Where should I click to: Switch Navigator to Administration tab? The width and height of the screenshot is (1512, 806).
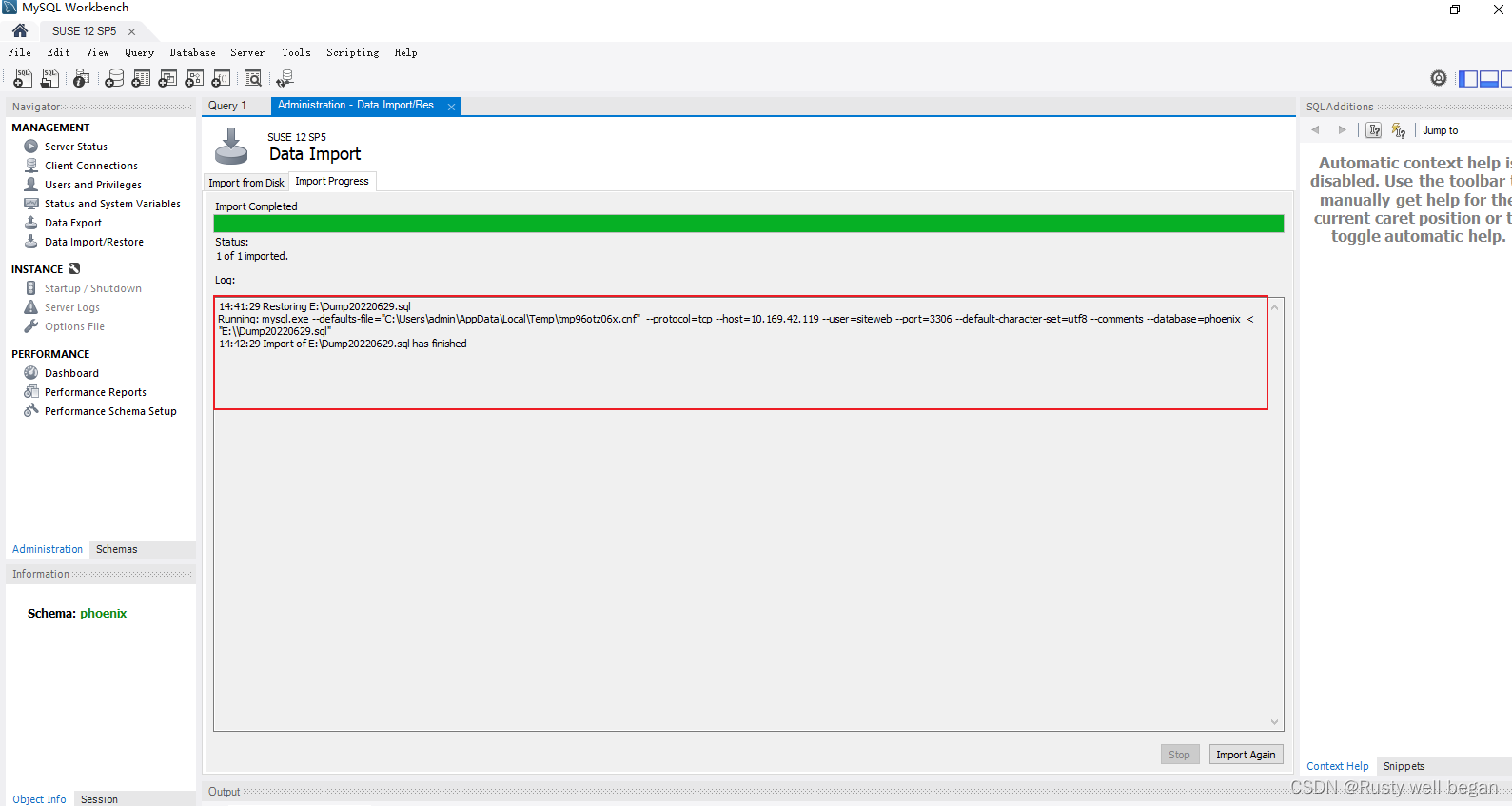click(48, 549)
